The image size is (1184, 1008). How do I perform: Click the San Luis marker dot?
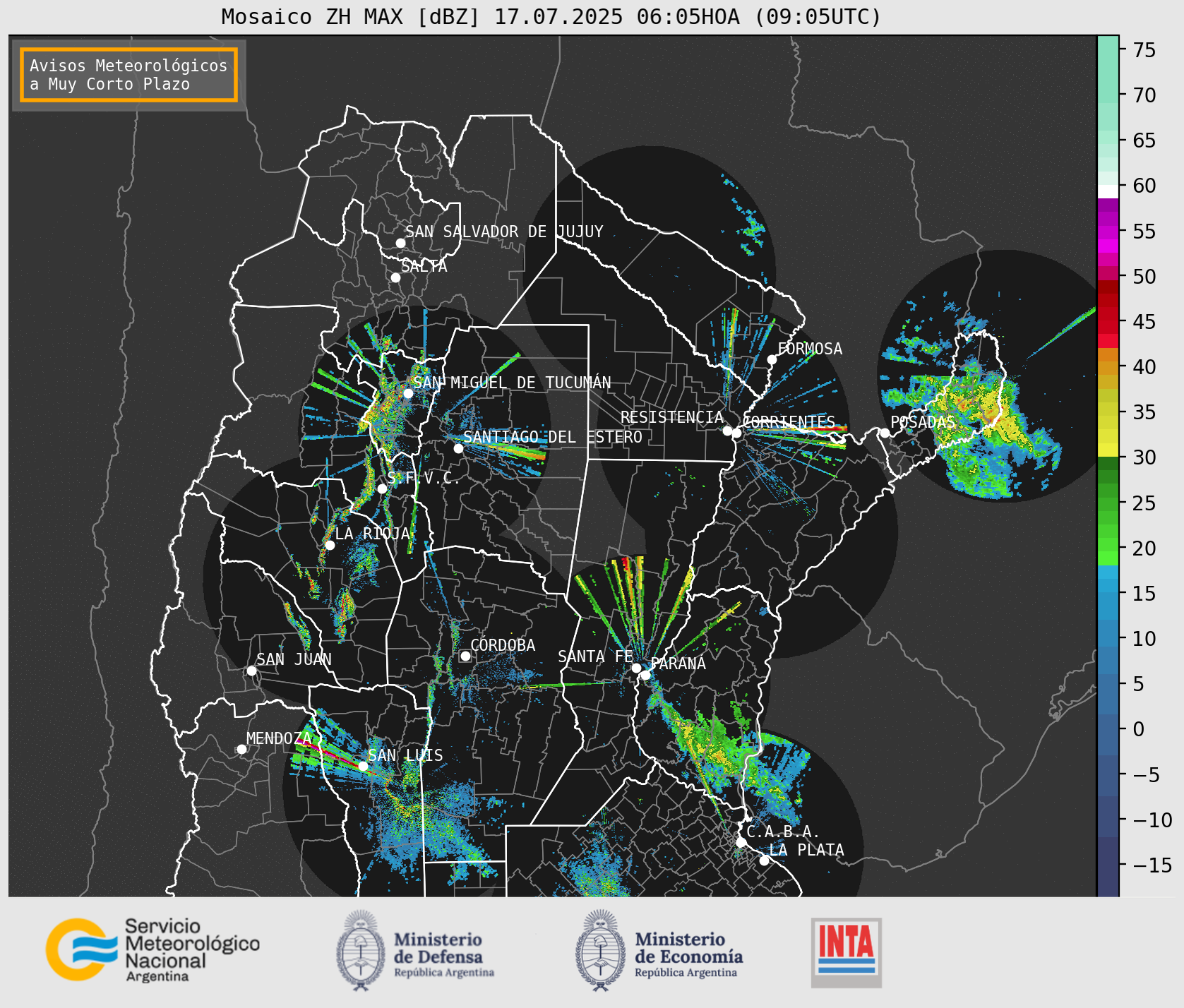point(363,766)
